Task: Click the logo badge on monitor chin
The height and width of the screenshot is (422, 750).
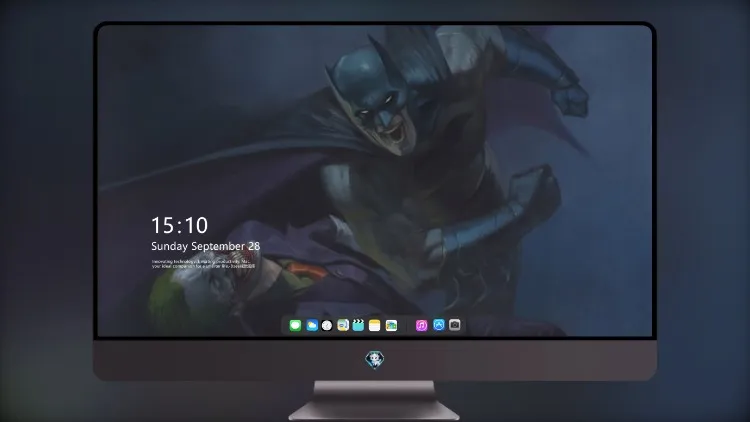Action: tap(375, 359)
